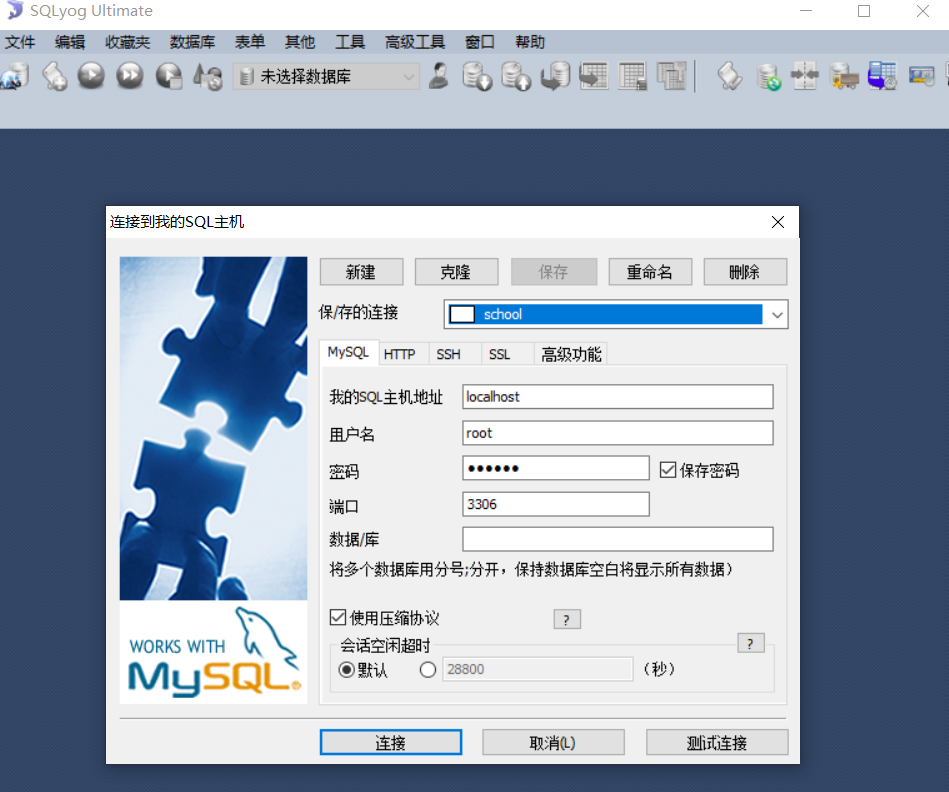Click the password input field
This screenshot has width=949, height=792.
pos(556,468)
